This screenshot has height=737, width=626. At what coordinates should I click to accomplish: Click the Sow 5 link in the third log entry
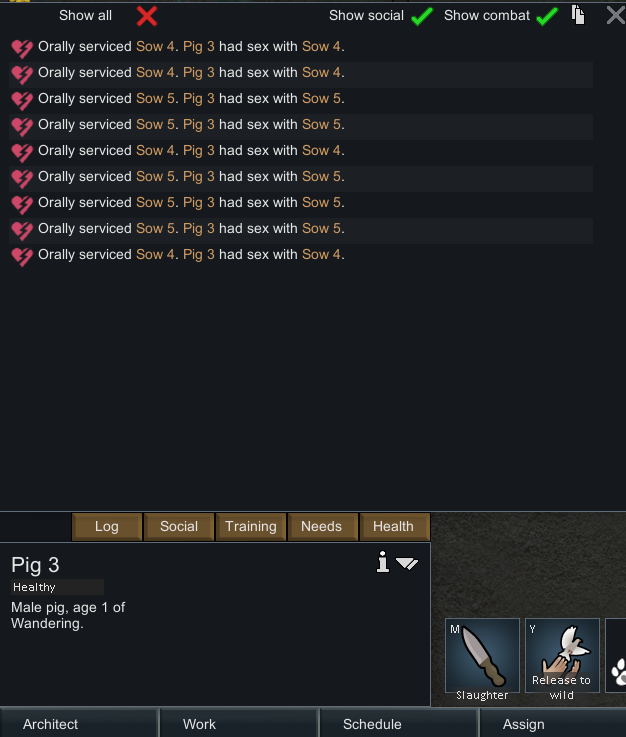point(156,99)
